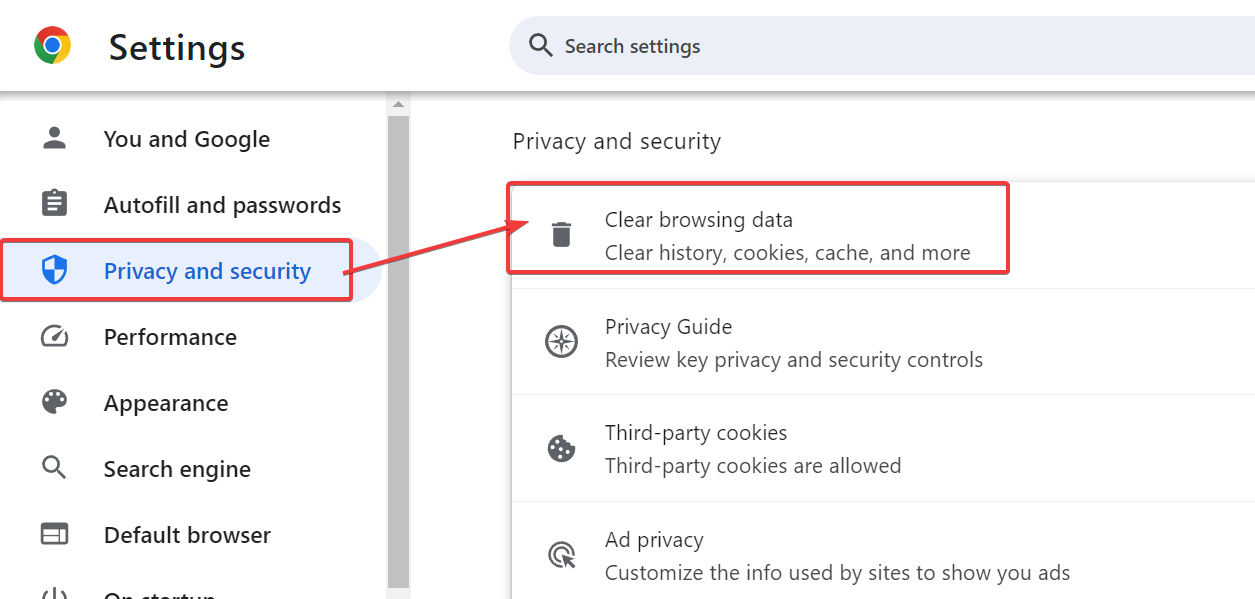Select Privacy and security in the sidebar
Image resolution: width=1255 pixels, height=599 pixels.
pos(206,270)
